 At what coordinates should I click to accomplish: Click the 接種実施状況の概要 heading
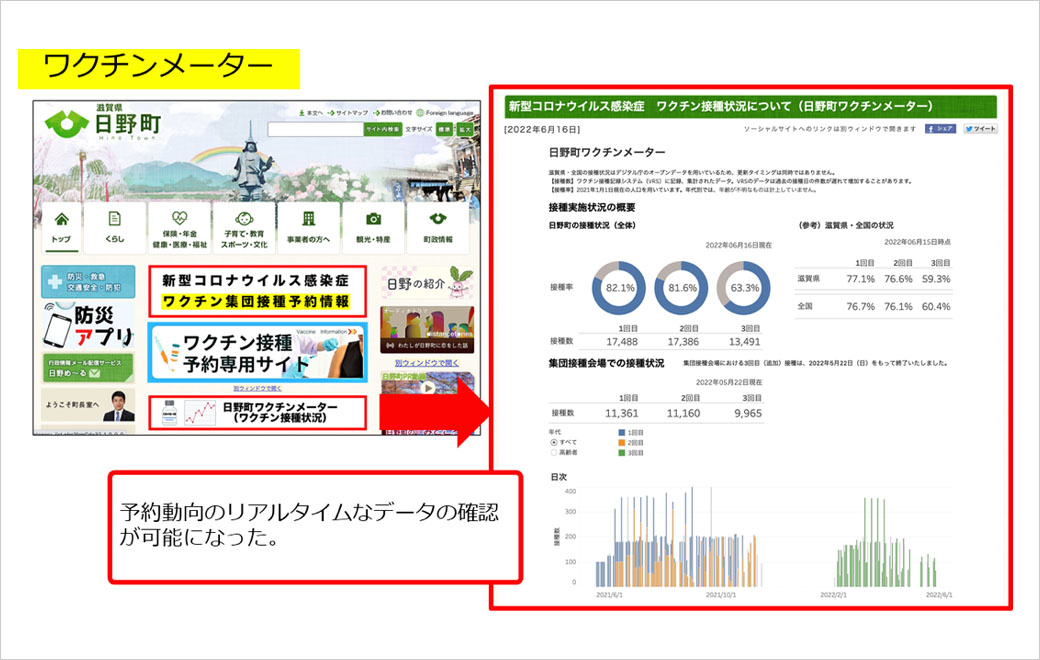592,208
